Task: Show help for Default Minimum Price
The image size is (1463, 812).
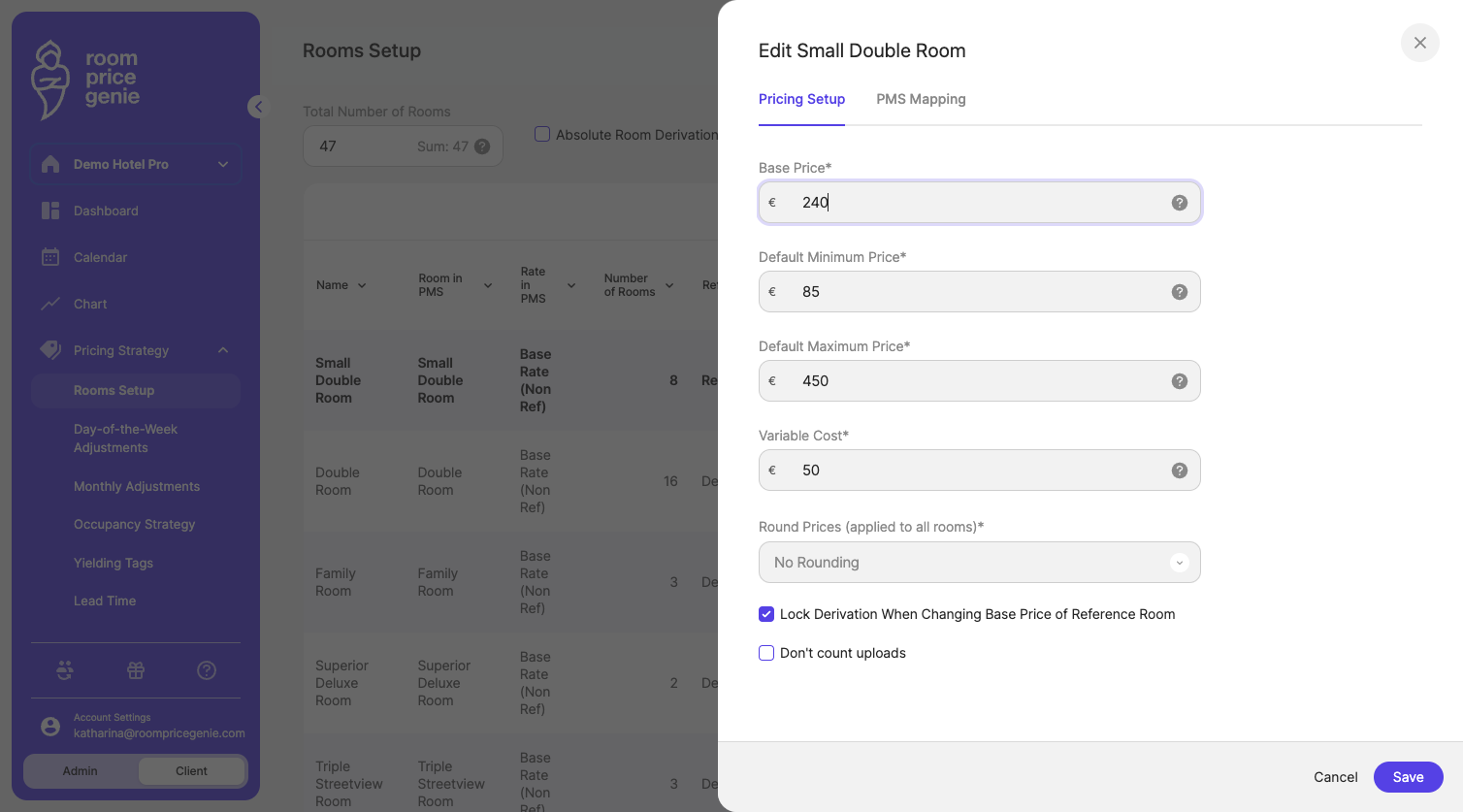Action: tap(1180, 292)
